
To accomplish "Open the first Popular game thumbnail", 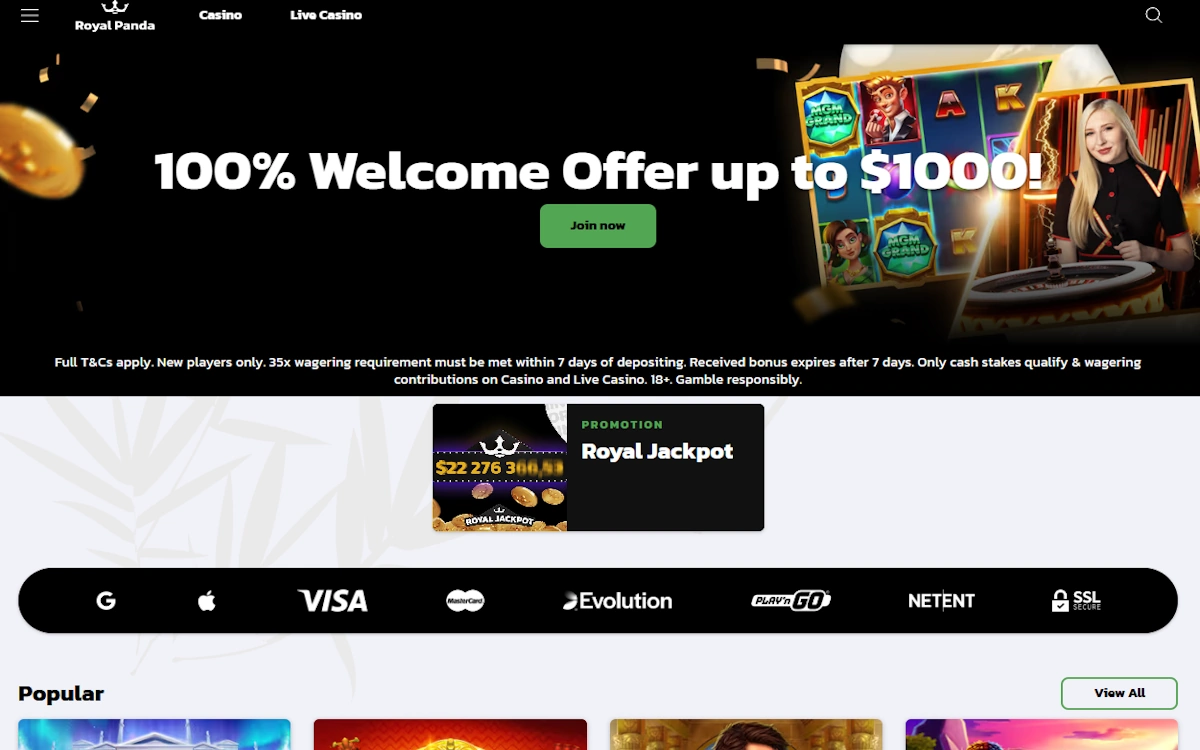I will pyautogui.click(x=154, y=735).
